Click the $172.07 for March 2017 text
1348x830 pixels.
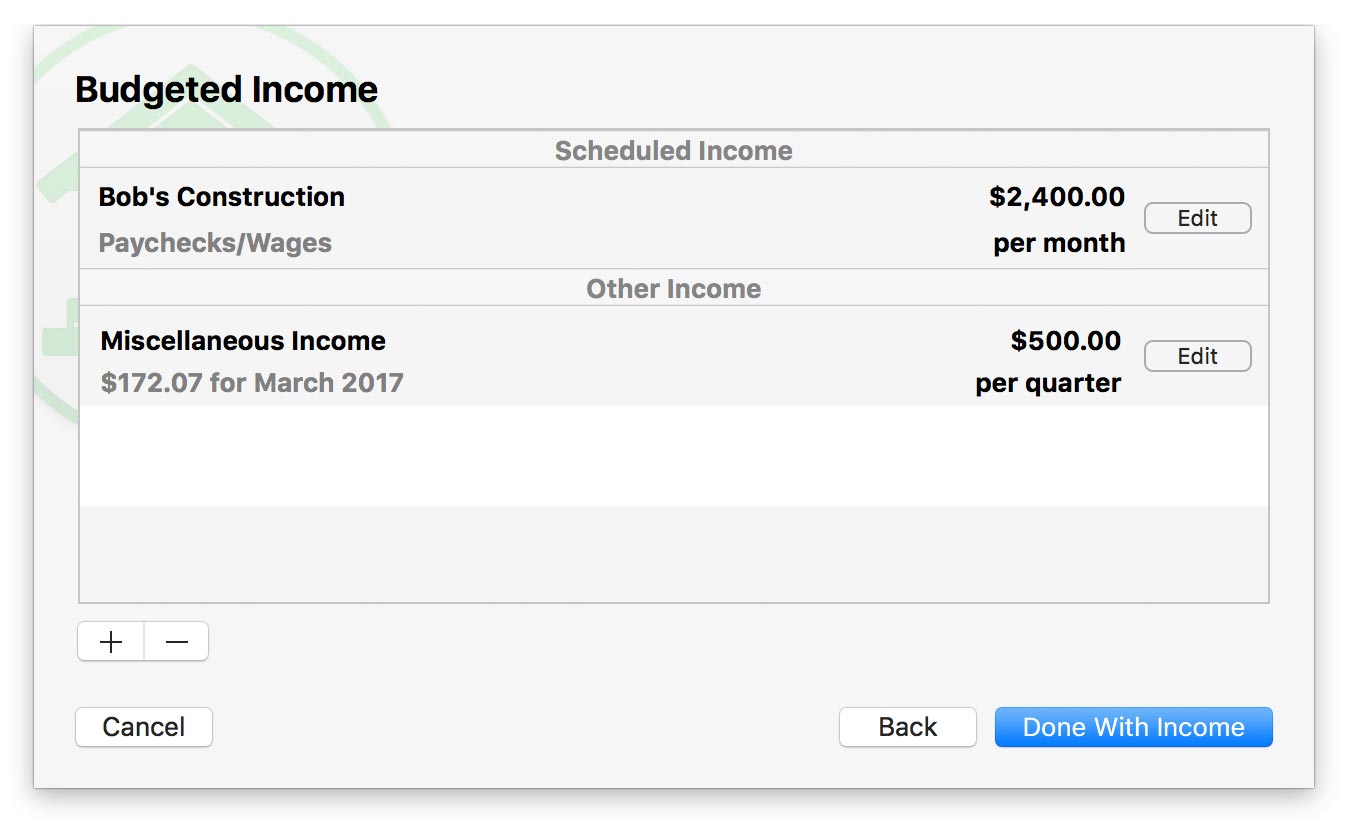click(252, 383)
